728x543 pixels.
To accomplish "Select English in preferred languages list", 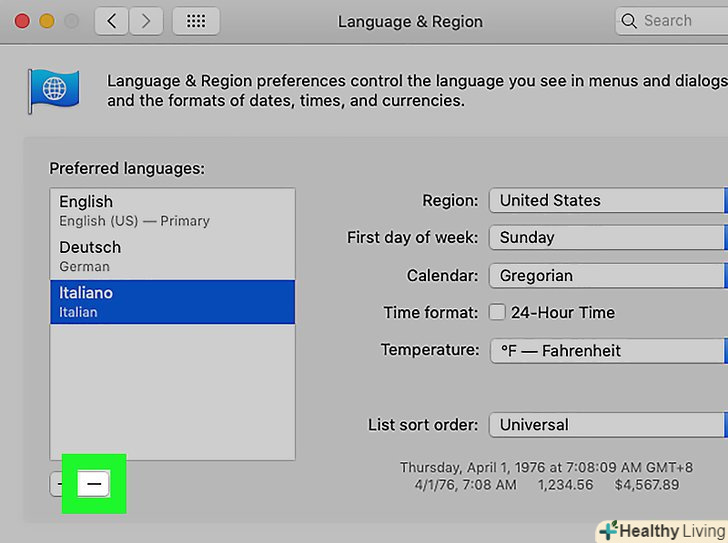I will pyautogui.click(x=172, y=210).
